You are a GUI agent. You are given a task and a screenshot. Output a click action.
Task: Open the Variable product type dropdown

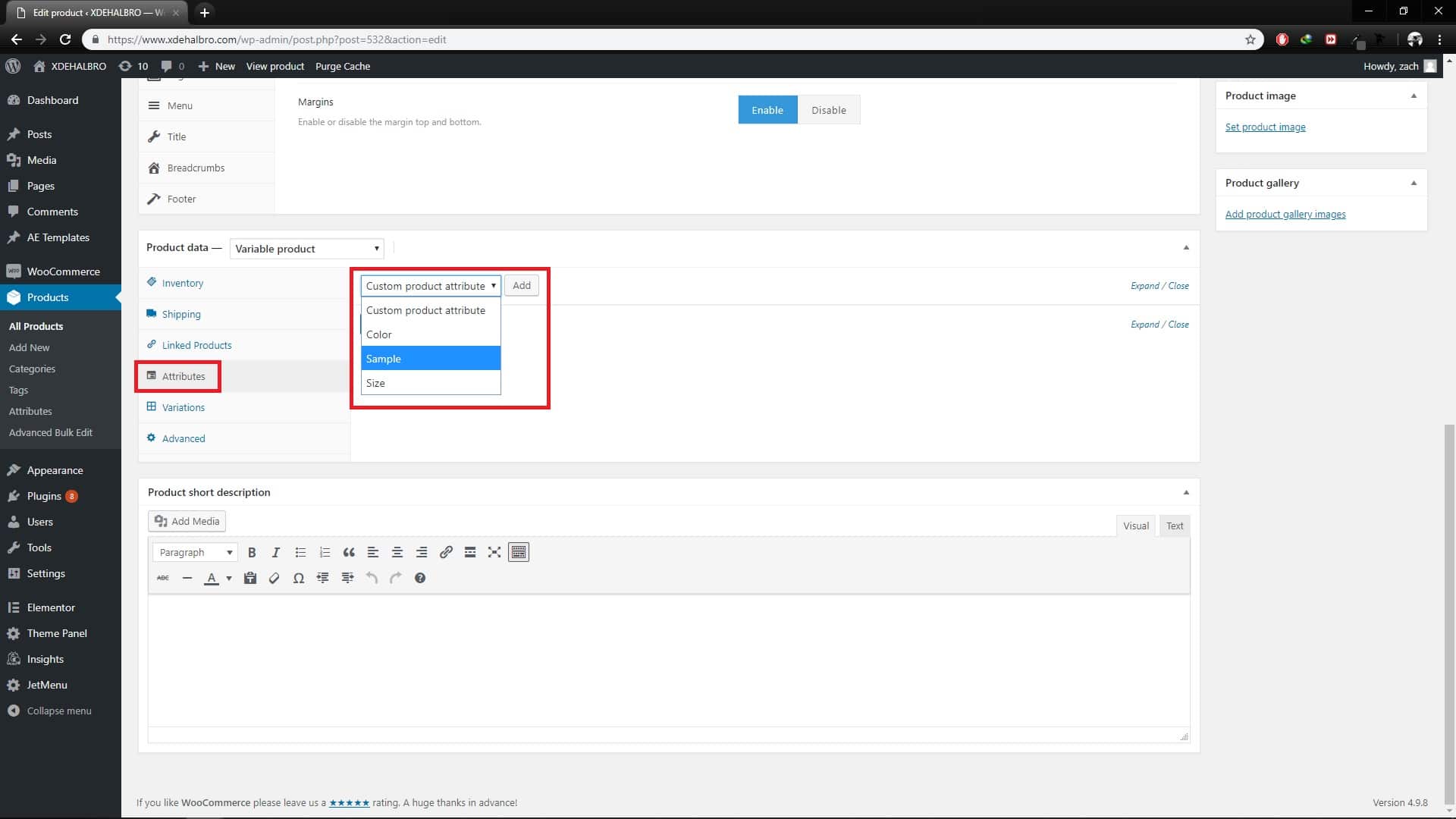tap(306, 249)
